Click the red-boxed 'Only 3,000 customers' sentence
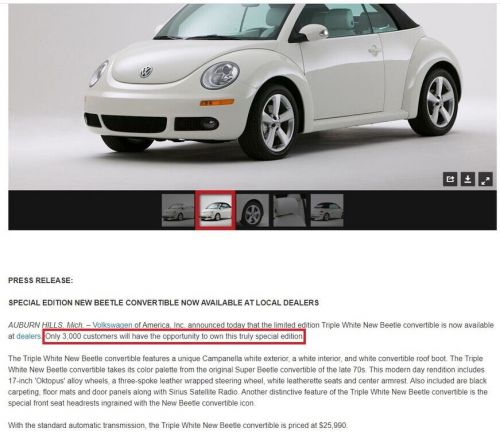500x440 pixels. (174, 336)
